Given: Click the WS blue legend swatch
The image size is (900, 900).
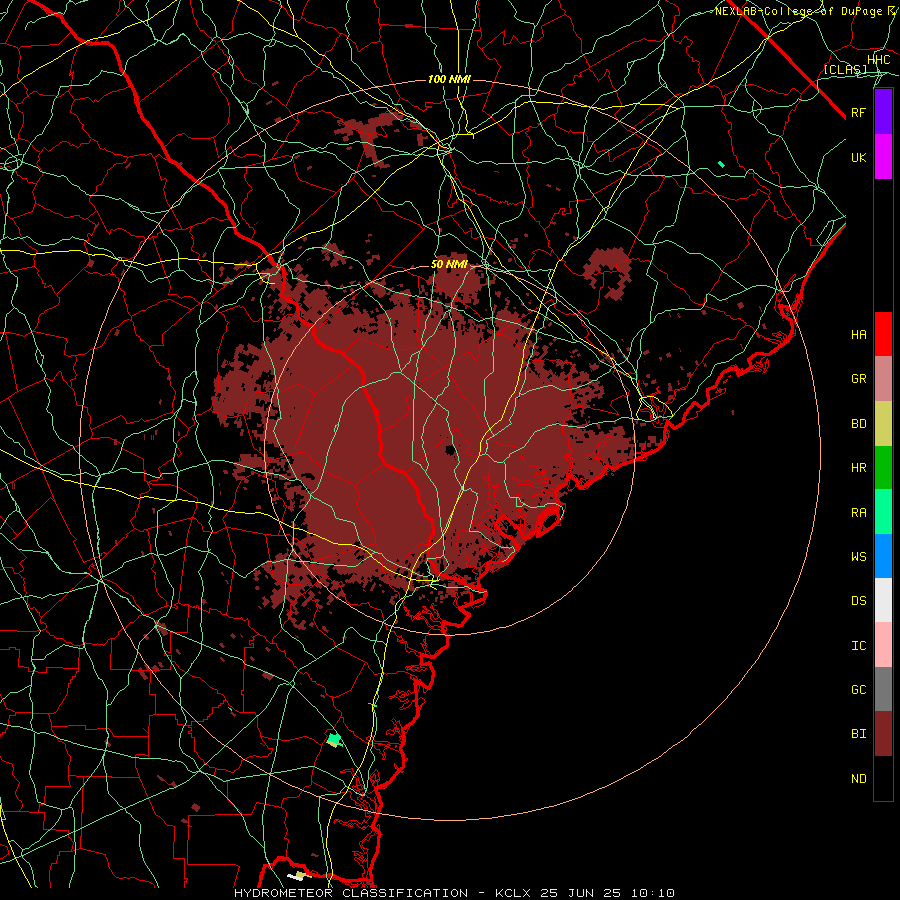Looking at the screenshot, I should (883, 556).
